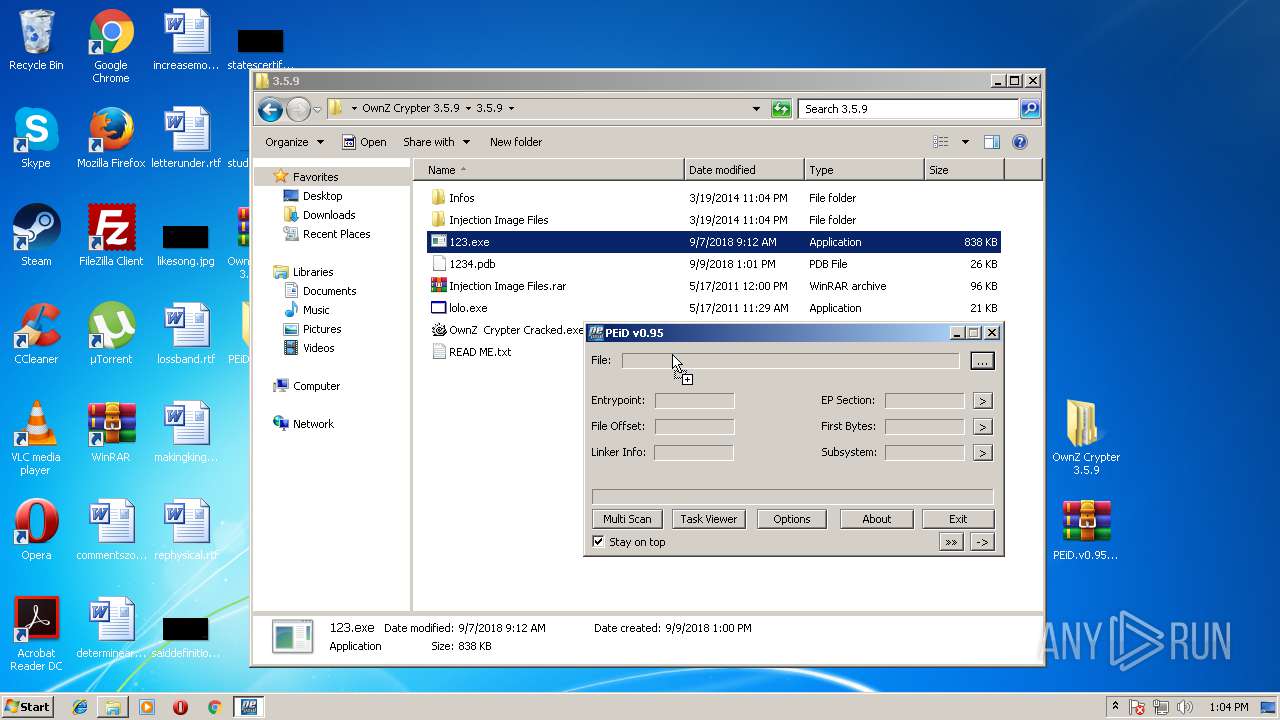The height and width of the screenshot is (720, 1280).
Task: Open the Recycle Bin desktop icon
Action: click(36, 40)
